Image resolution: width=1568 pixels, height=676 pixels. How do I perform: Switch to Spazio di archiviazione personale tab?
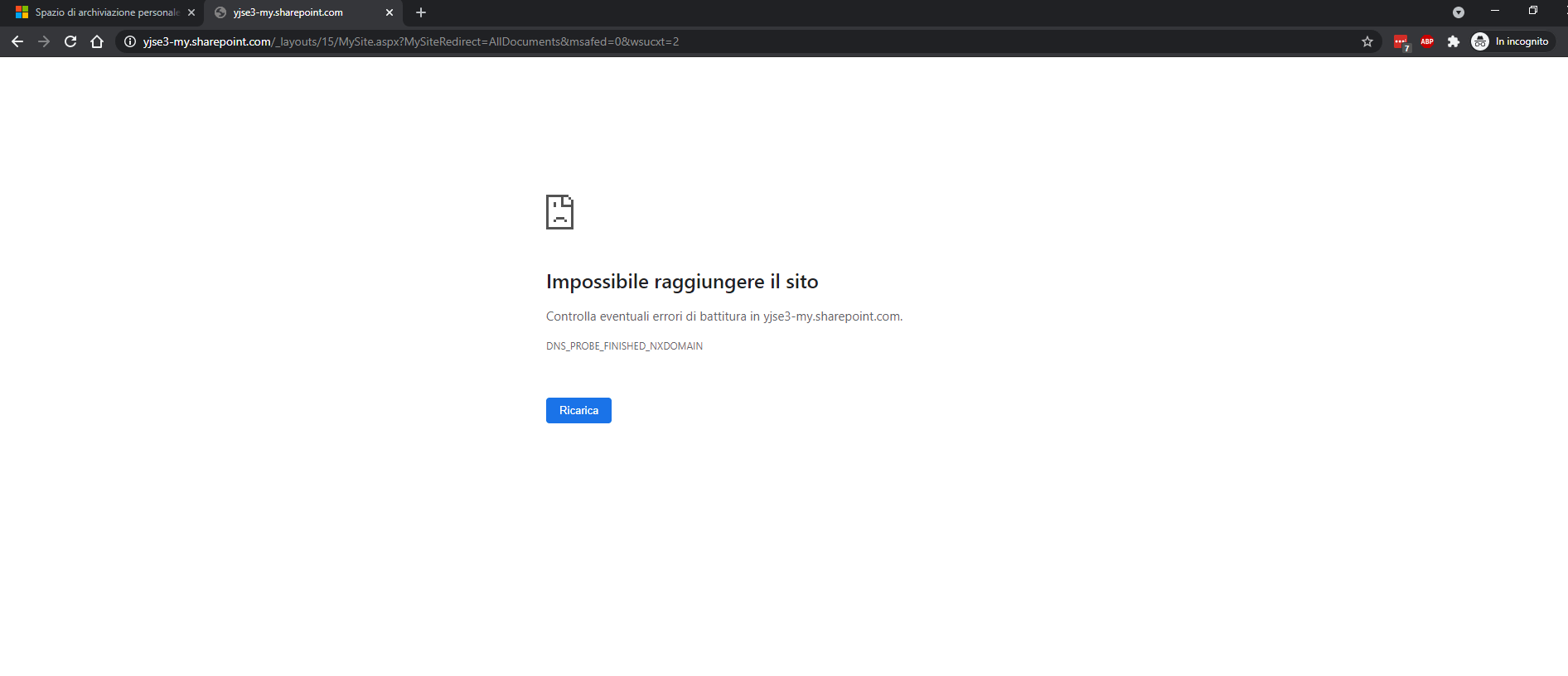pyautogui.click(x=102, y=12)
